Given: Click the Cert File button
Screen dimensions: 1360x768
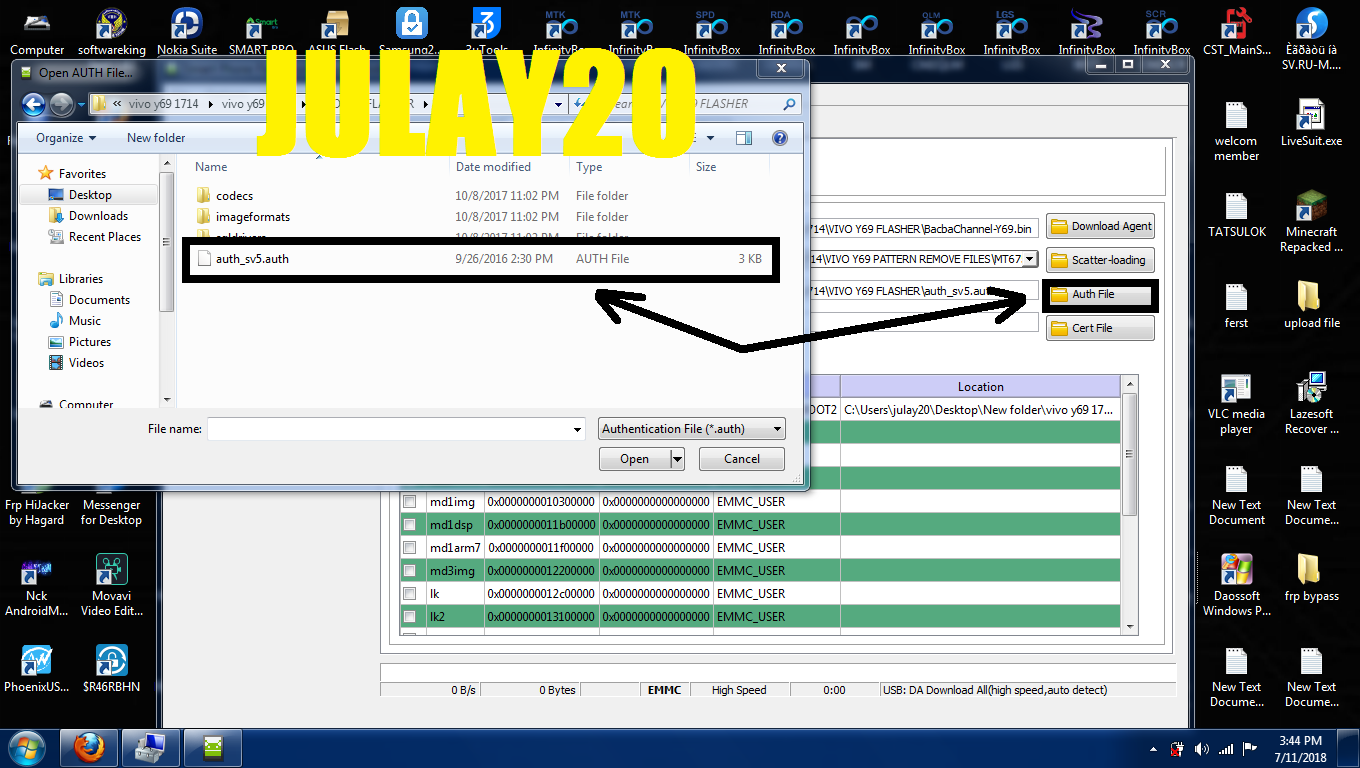Looking at the screenshot, I should [1100, 328].
